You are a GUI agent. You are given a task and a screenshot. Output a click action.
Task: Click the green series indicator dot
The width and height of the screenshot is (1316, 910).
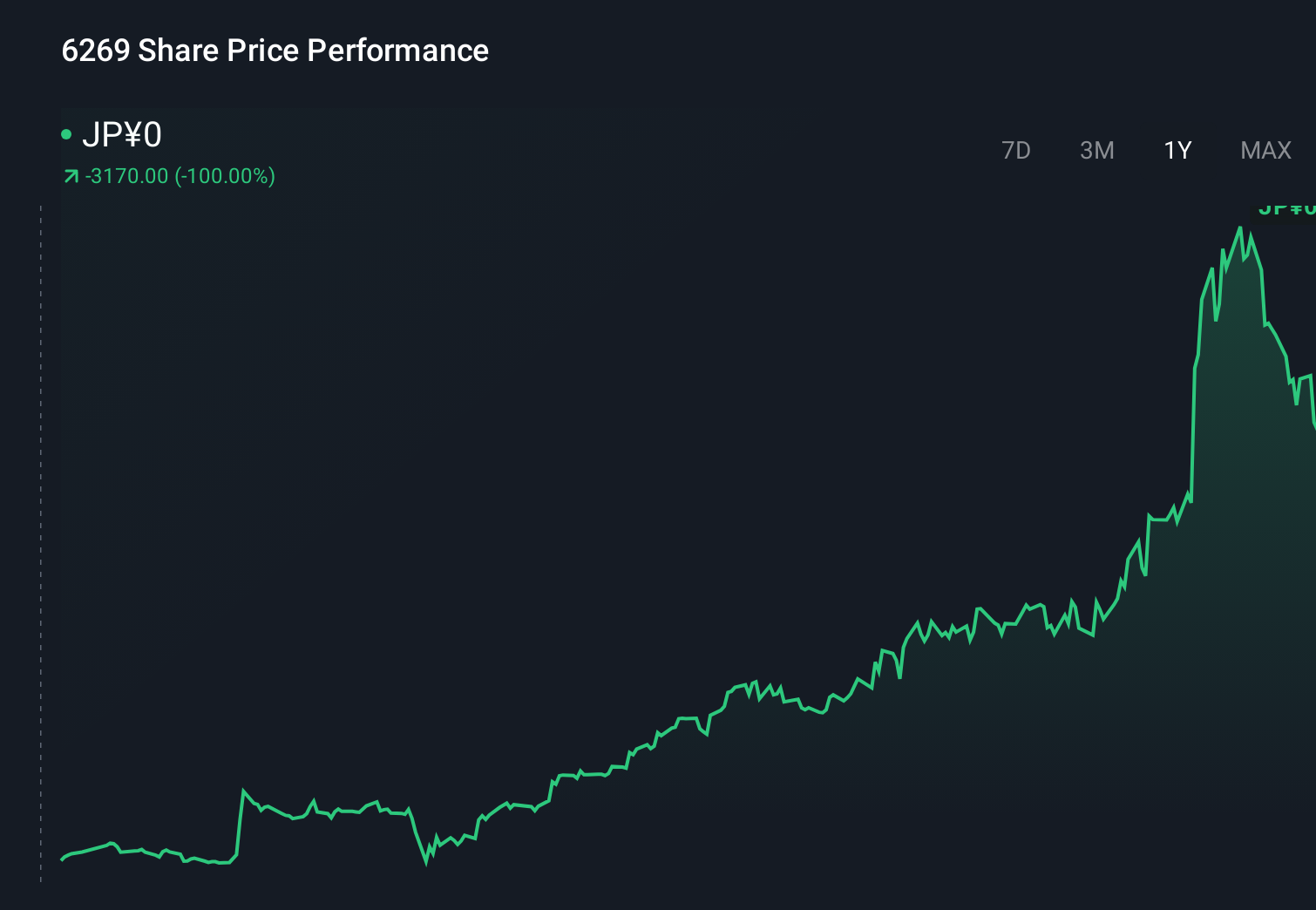tap(68, 134)
